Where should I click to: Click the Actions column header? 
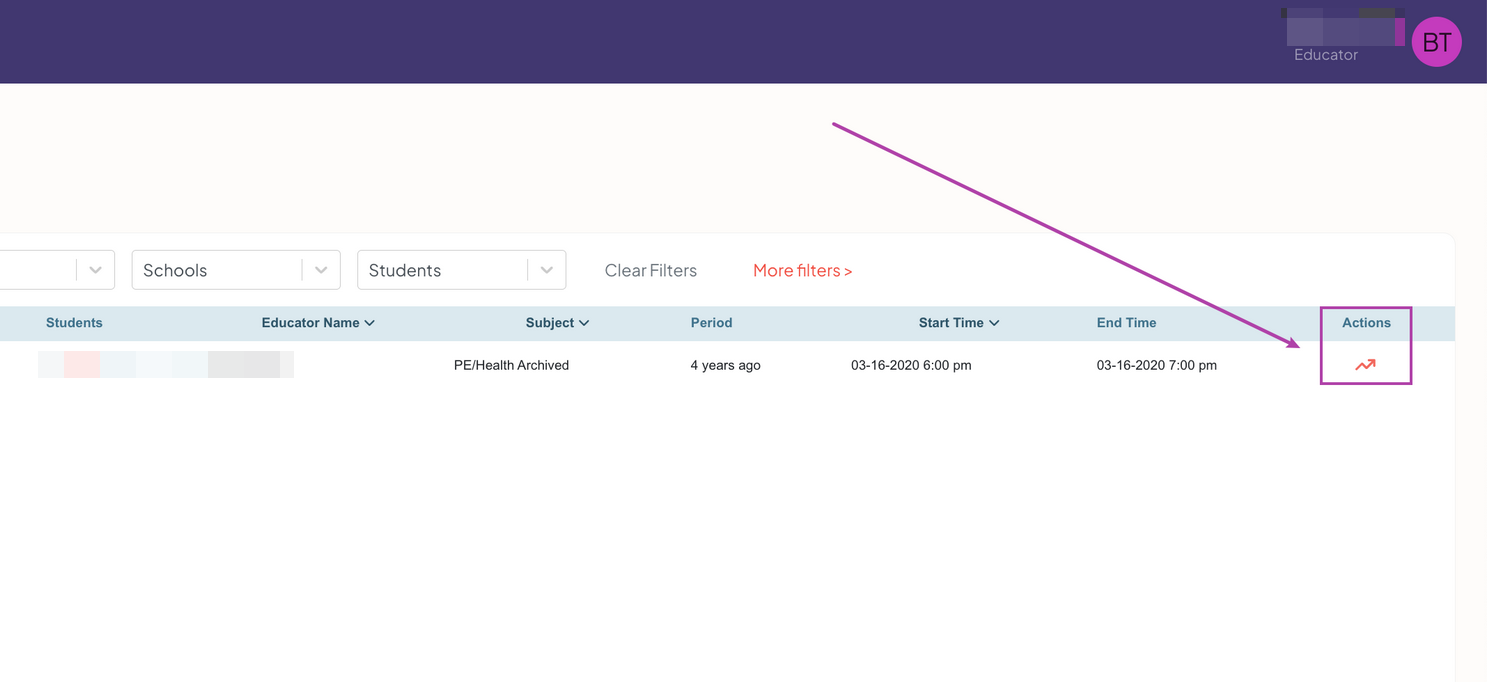[x=1366, y=323]
